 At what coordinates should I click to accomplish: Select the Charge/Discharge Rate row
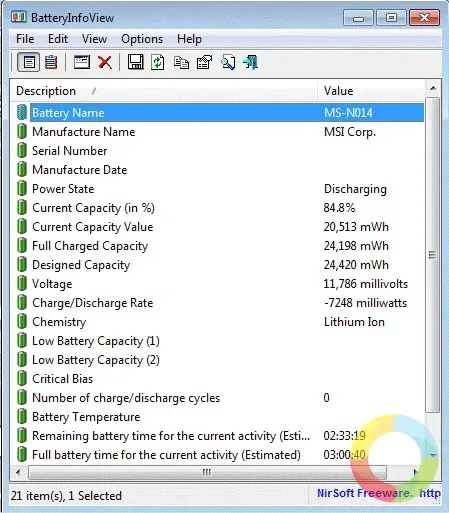[x=220, y=303]
